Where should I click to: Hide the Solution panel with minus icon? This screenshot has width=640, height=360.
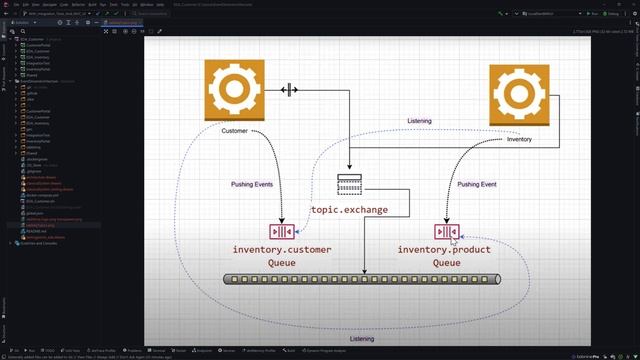pyautogui.click(x=96, y=22)
